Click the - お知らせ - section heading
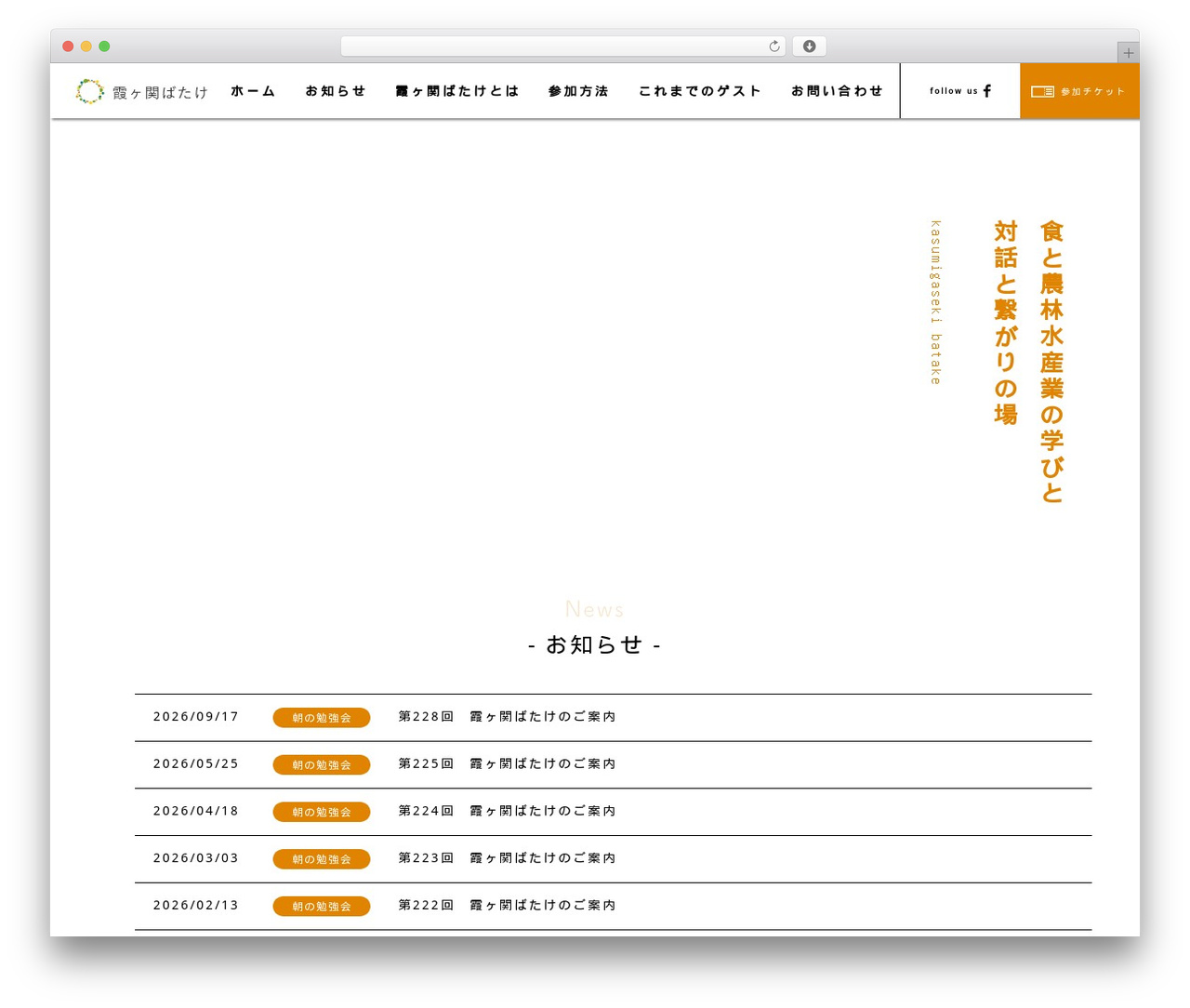The width and height of the screenshot is (1190, 1008). tap(595, 645)
